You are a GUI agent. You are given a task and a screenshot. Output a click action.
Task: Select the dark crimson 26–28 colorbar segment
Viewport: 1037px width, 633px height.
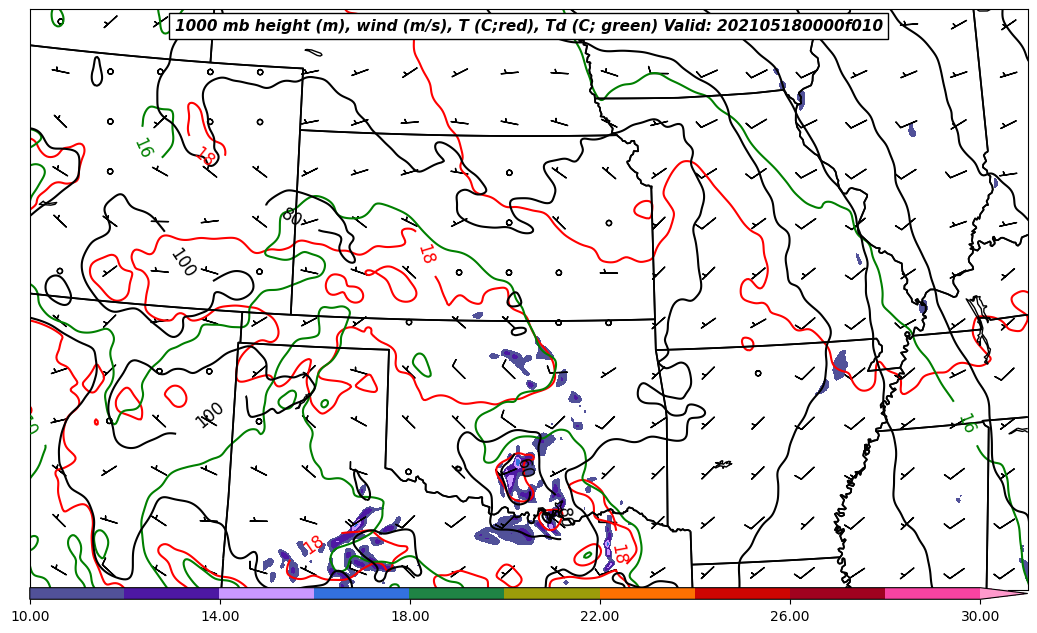pos(837,593)
